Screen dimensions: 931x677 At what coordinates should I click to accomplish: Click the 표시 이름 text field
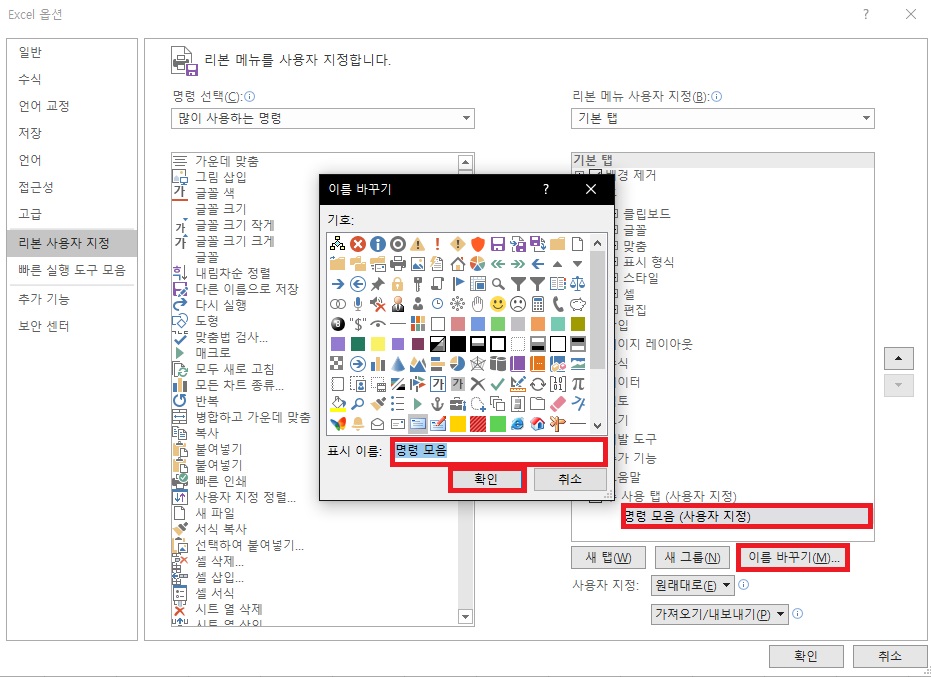[498, 451]
